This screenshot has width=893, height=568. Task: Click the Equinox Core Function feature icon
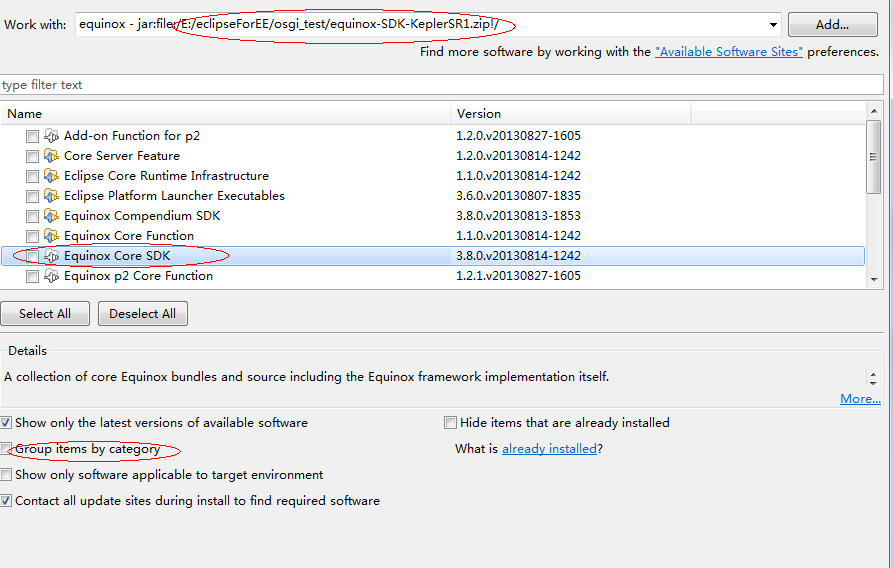pos(52,236)
